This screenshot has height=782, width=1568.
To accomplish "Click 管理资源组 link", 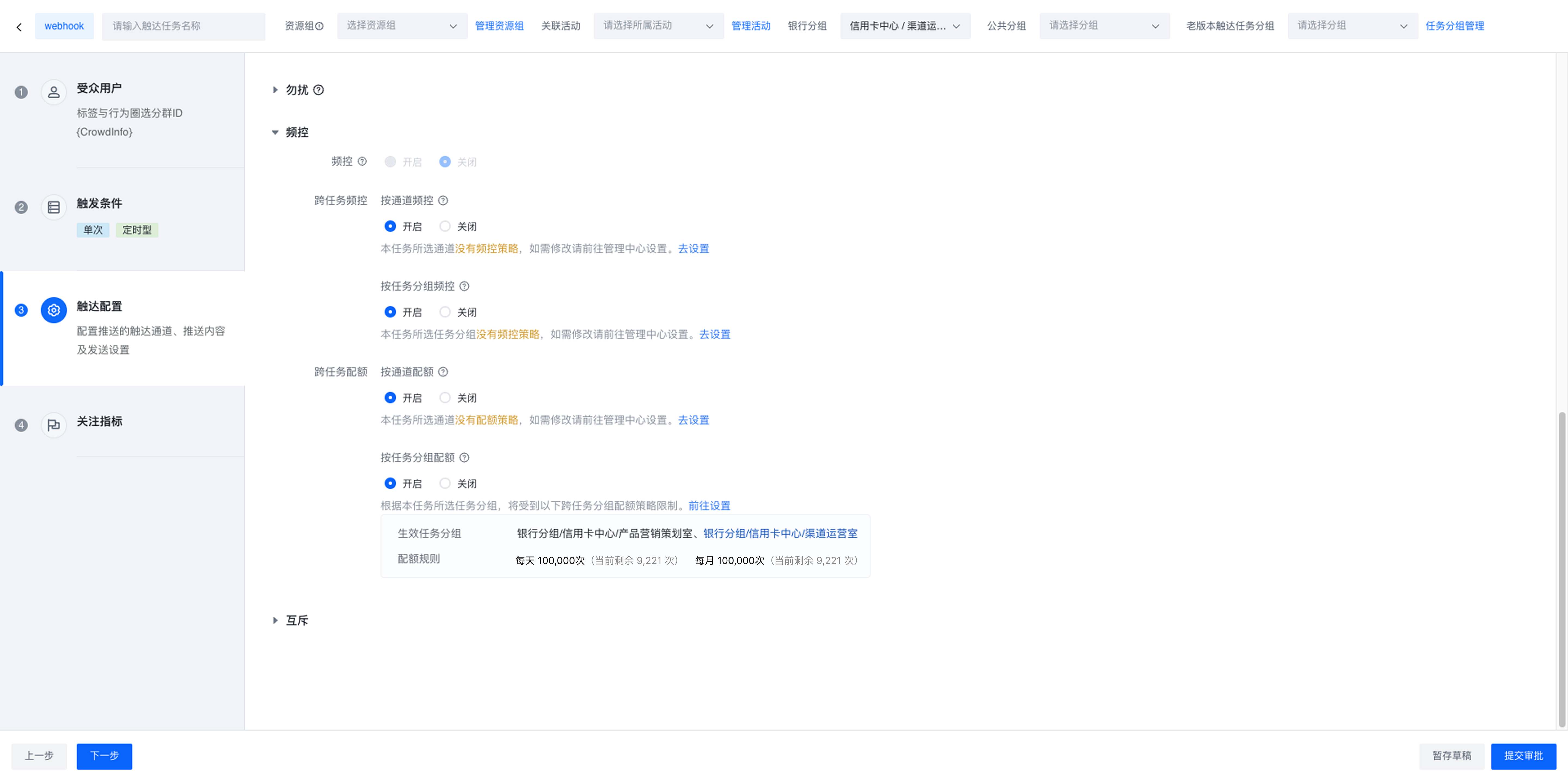I will click(499, 26).
